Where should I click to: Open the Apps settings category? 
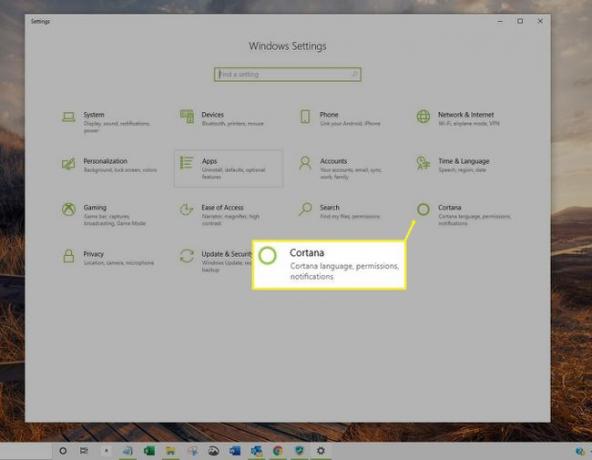(228, 168)
